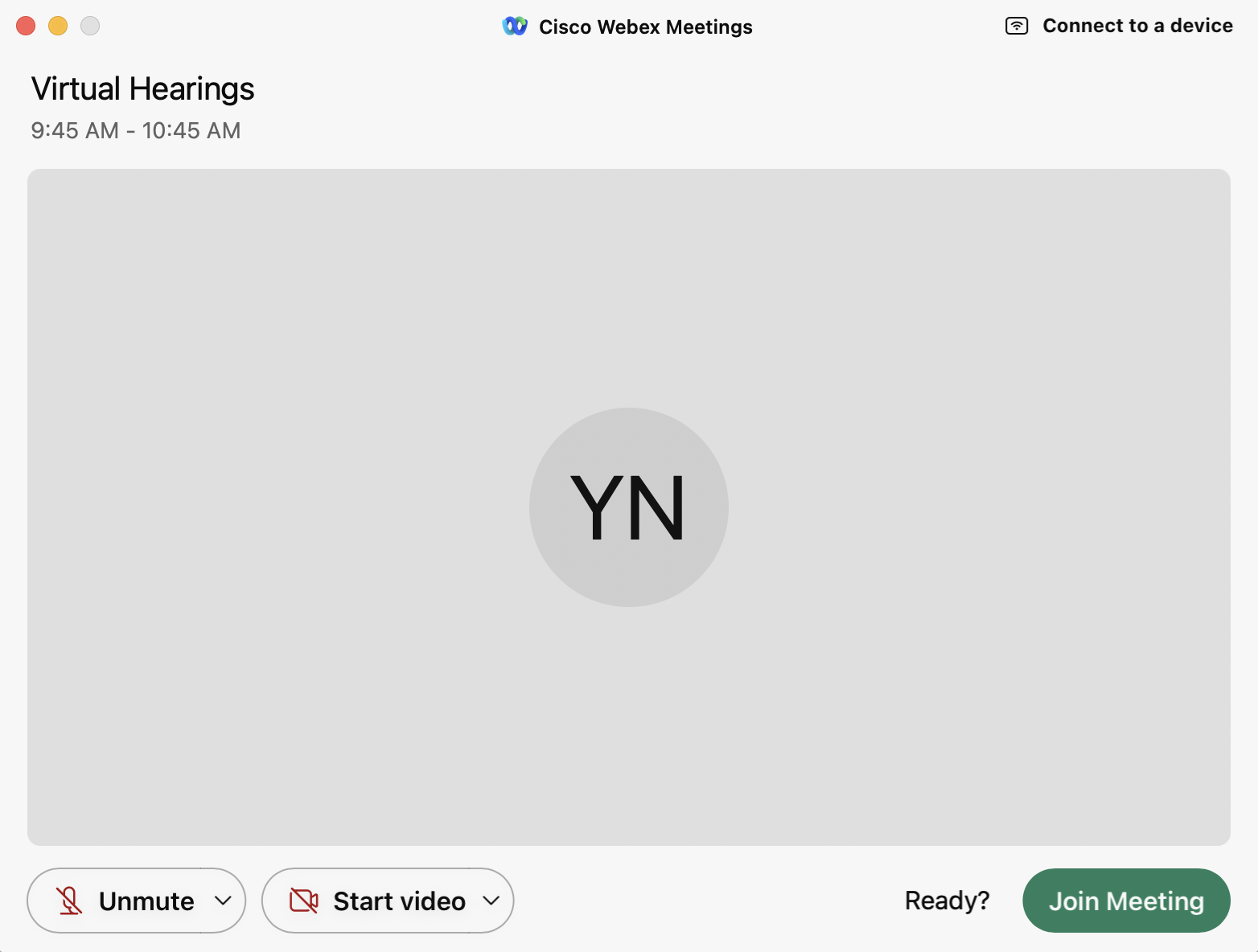
Task: Click the 9:45 AM - 10:45 AM meeting time
Action: [x=135, y=130]
